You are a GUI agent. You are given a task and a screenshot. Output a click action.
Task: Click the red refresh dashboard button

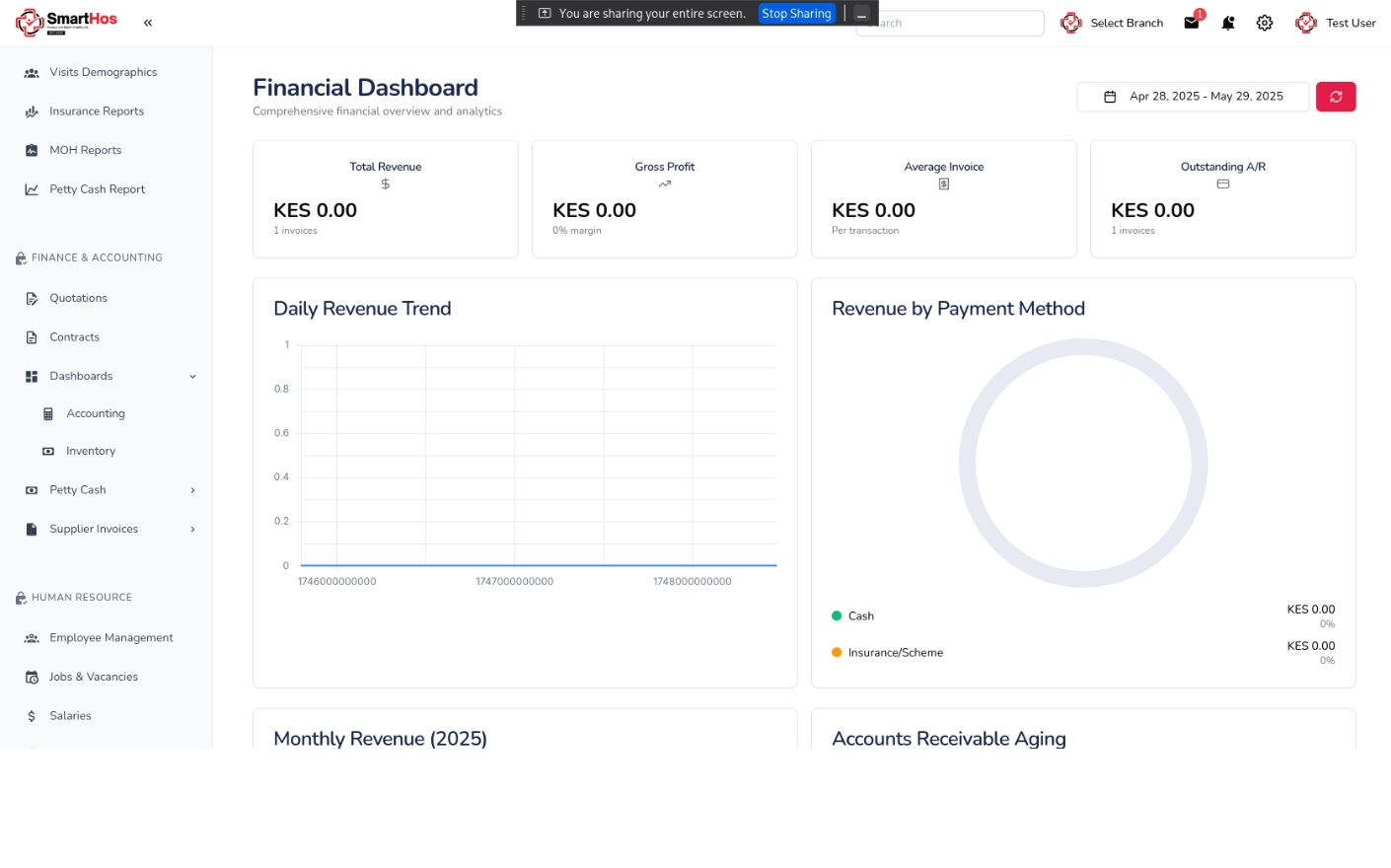click(x=1335, y=97)
